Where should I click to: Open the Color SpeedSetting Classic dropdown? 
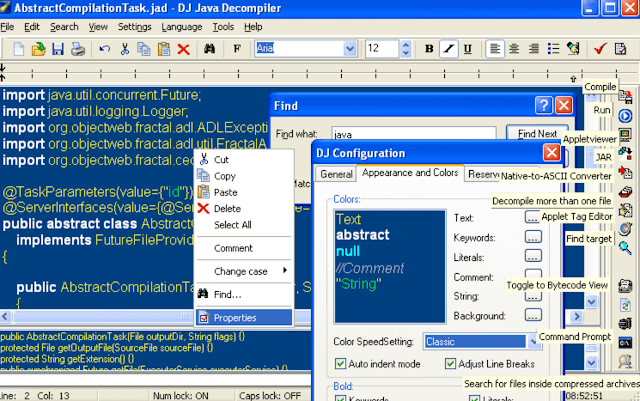[533, 341]
